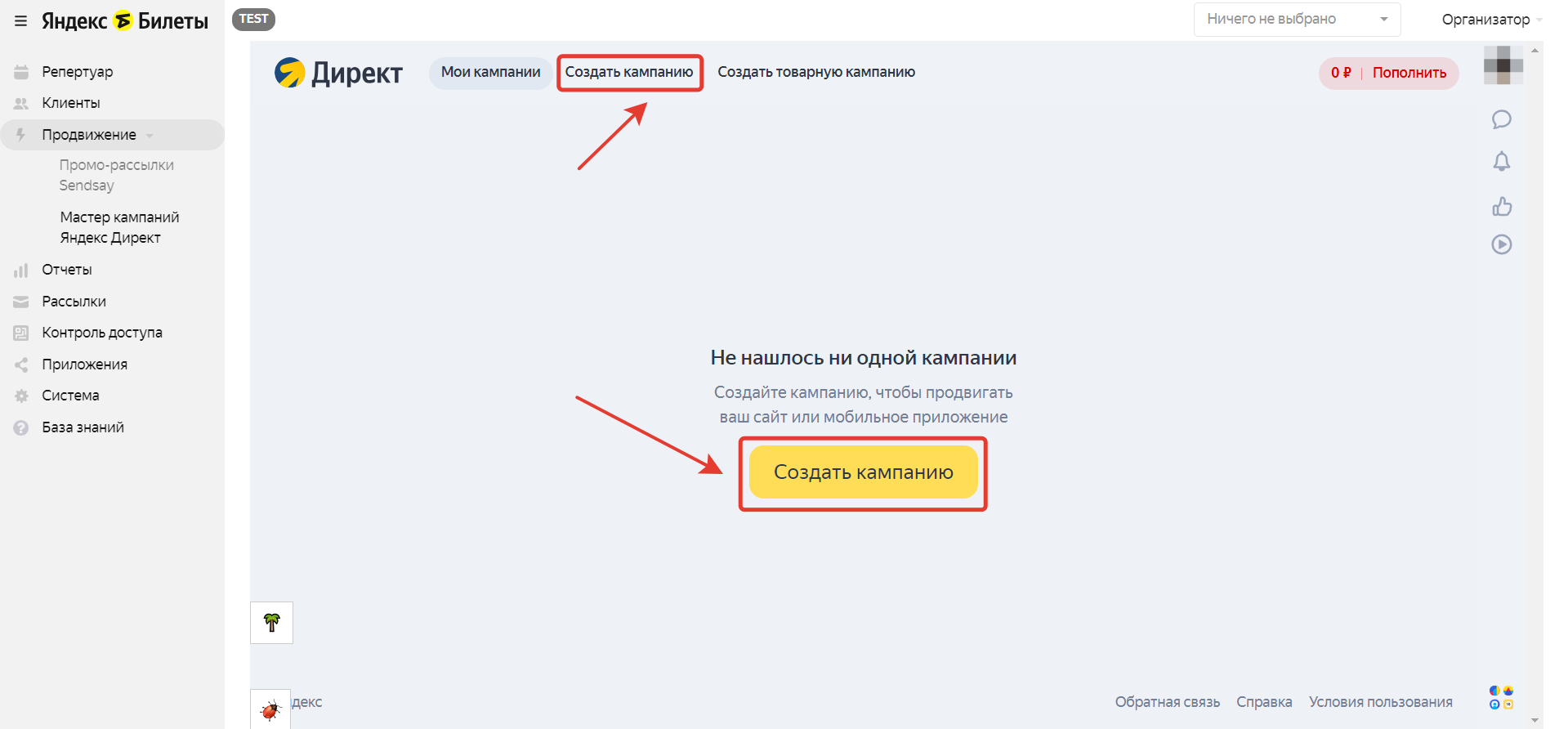This screenshot has height=729, width=1568.
Task: Click the ladybug bug icon
Action: pyautogui.click(x=270, y=709)
